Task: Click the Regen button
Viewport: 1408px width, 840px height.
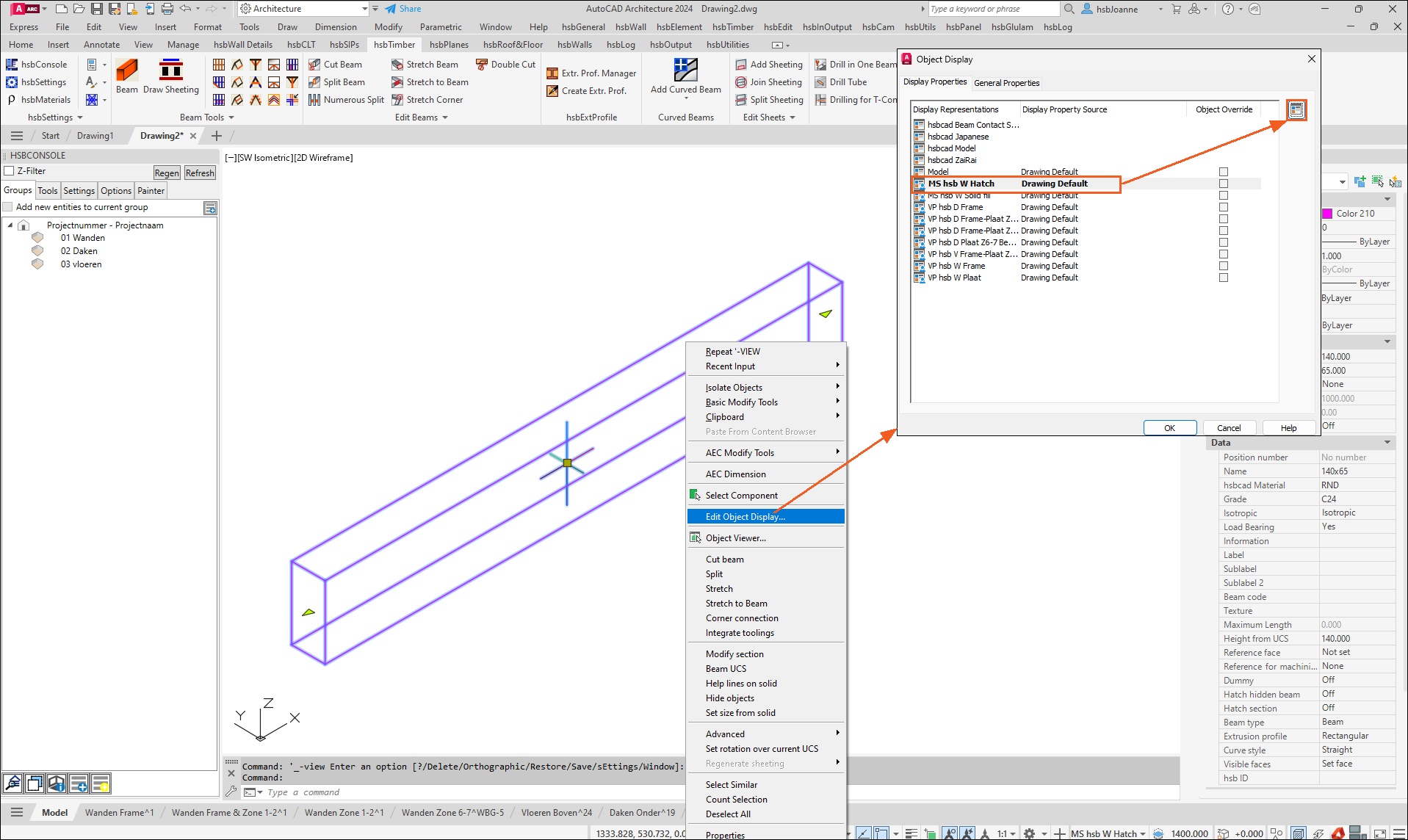Action: tap(167, 173)
